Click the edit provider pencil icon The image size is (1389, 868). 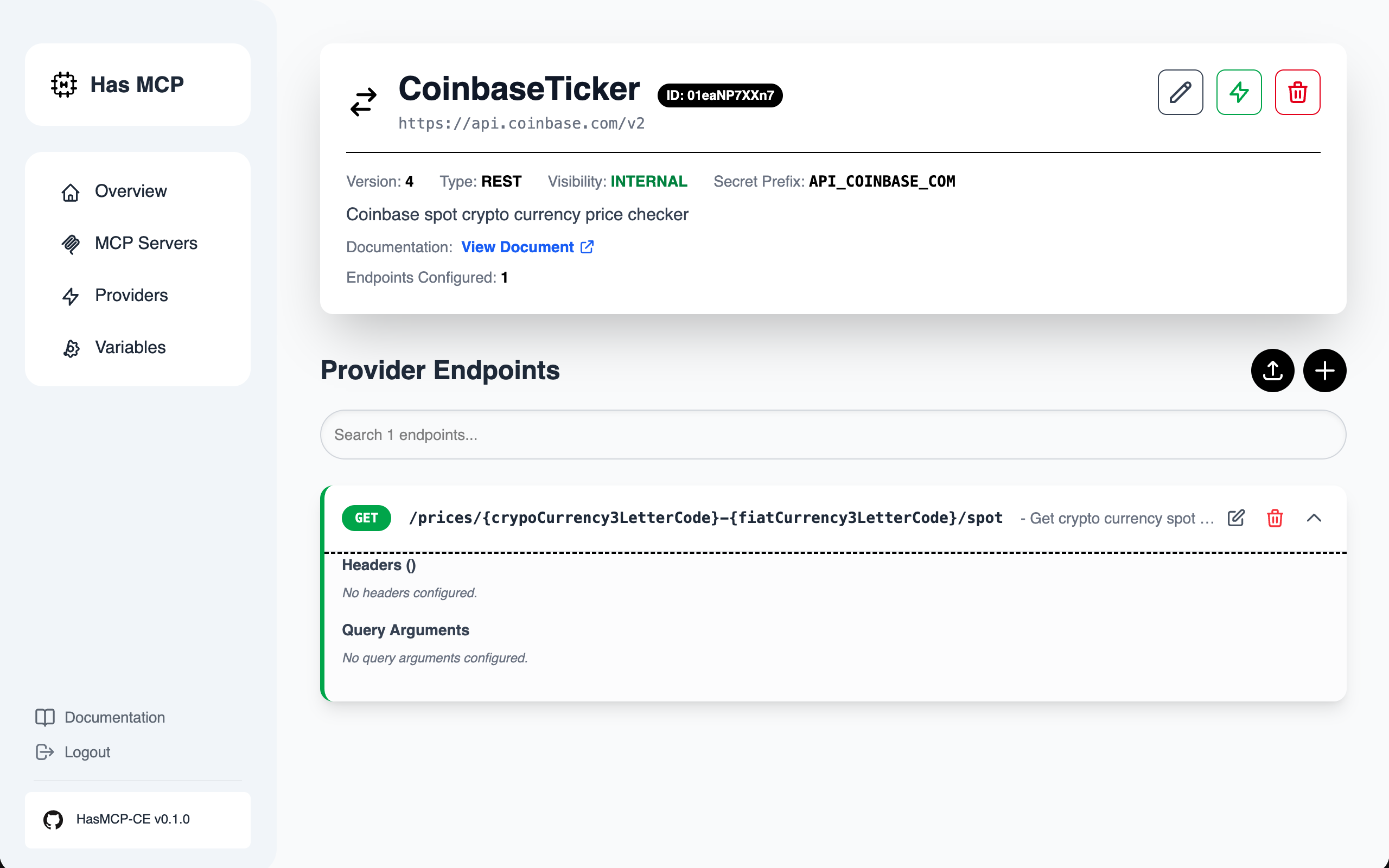click(x=1180, y=92)
